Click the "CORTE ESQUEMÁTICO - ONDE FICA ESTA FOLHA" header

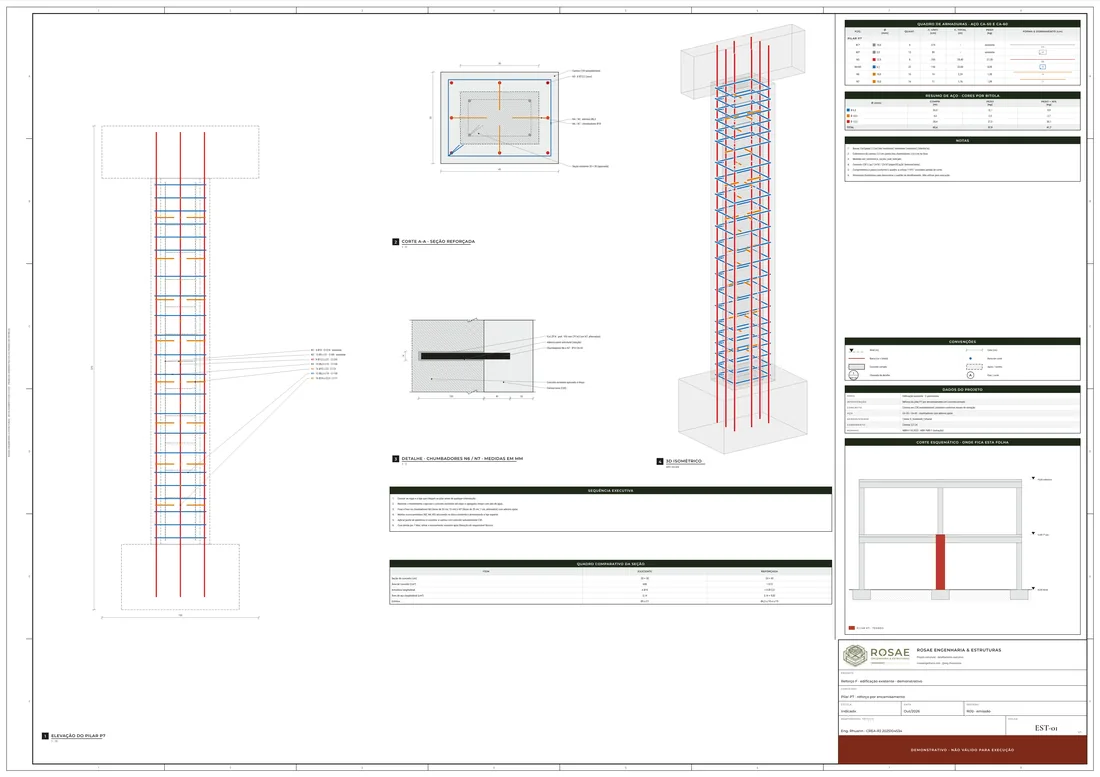[962, 442]
